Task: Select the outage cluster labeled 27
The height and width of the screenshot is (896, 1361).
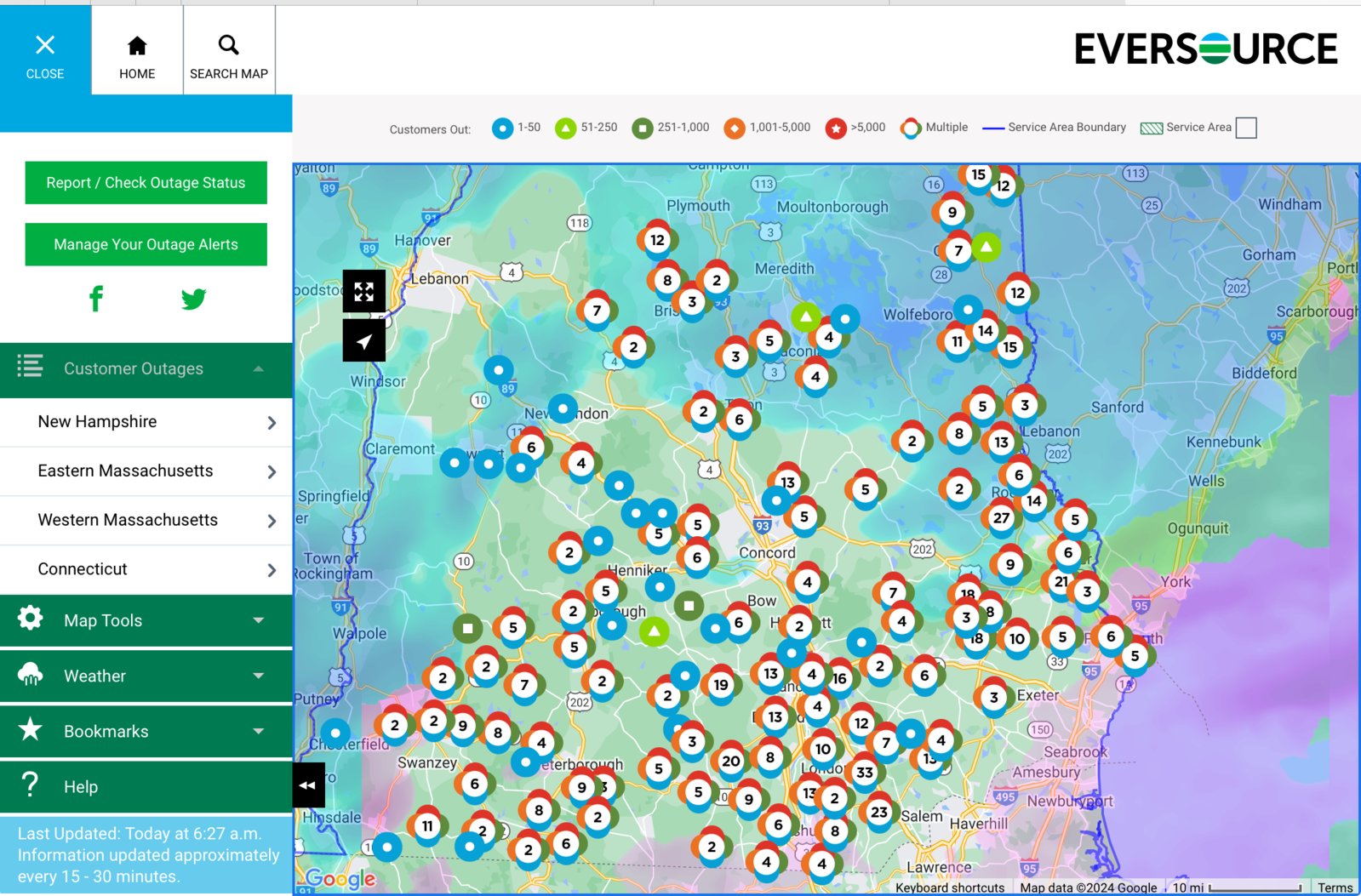Action: [1001, 517]
